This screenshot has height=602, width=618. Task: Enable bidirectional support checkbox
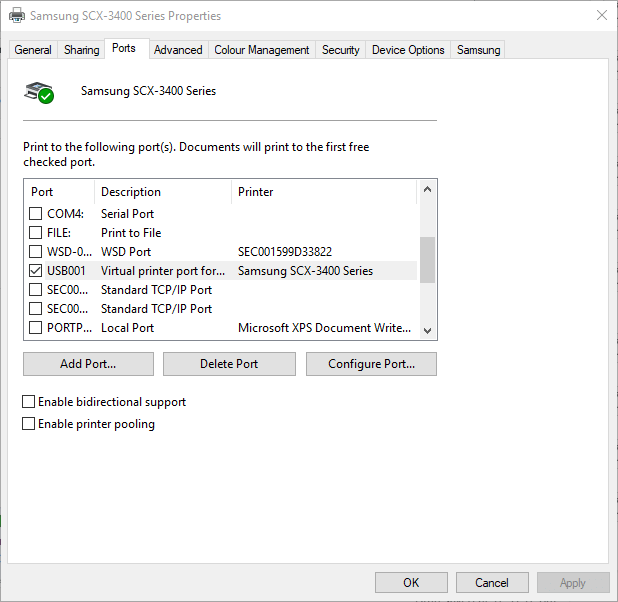pyautogui.click(x=28, y=402)
